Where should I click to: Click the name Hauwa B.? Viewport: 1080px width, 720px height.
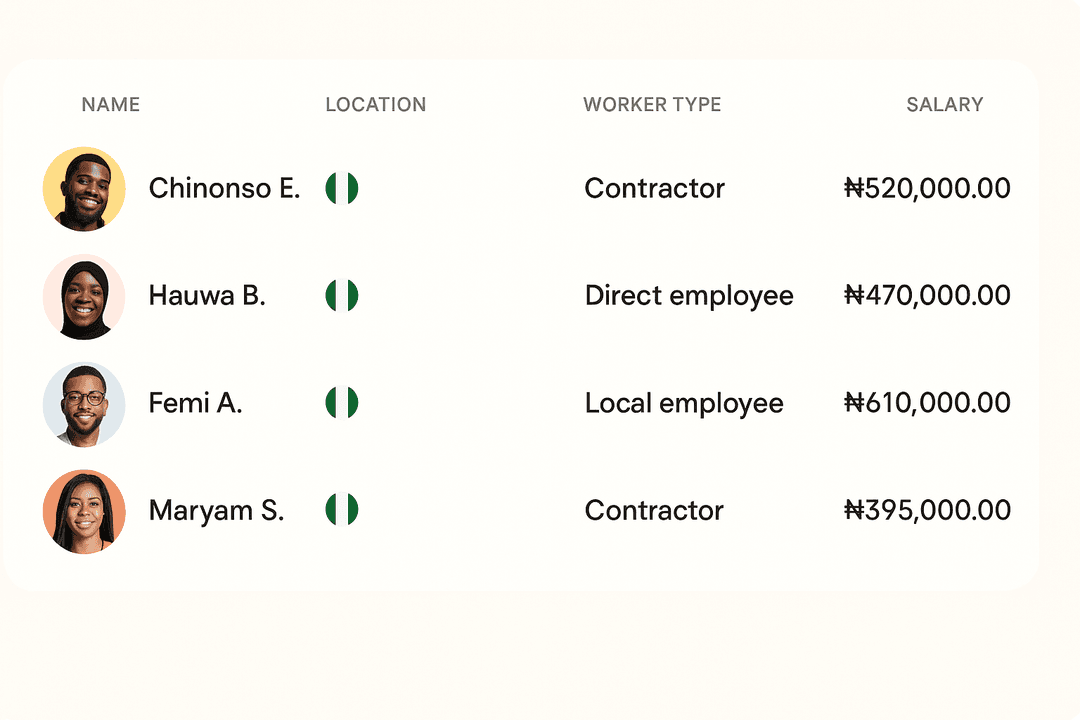coord(207,296)
